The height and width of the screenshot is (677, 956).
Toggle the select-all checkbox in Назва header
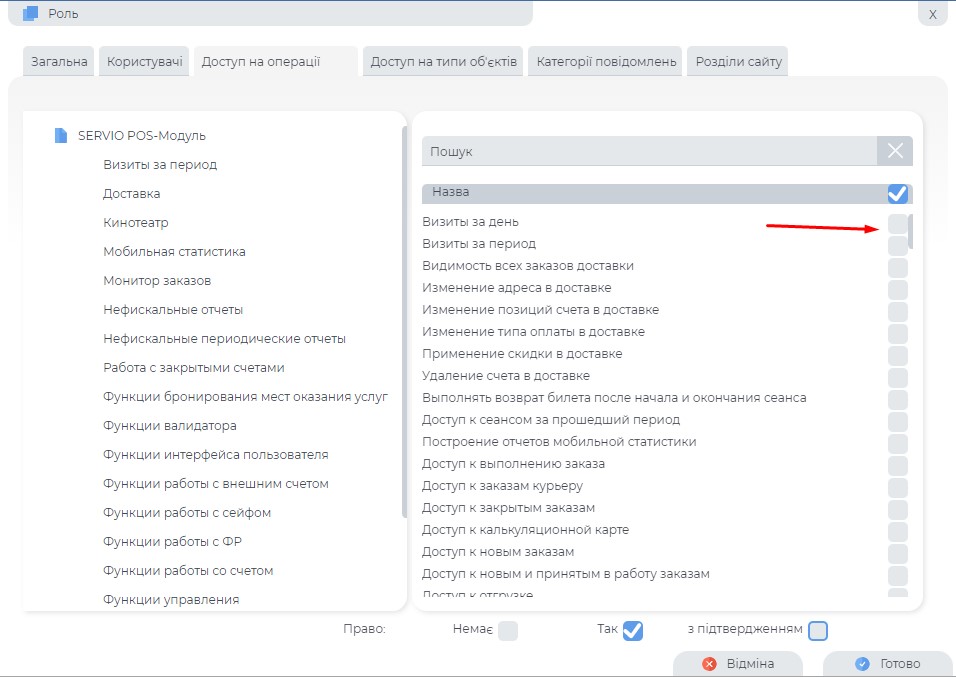pyautogui.click(x=897, y=193)
